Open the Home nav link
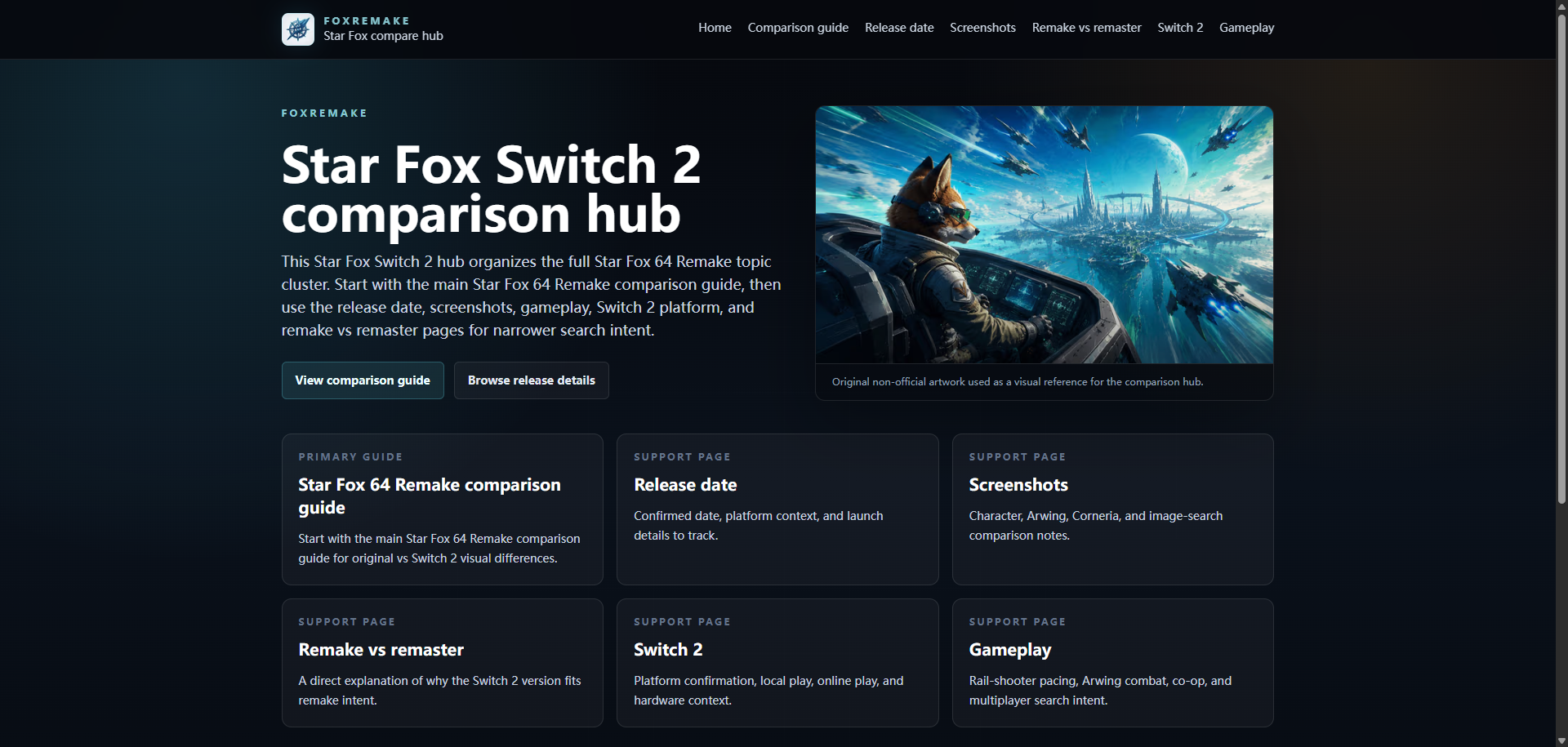 [715, 28]
